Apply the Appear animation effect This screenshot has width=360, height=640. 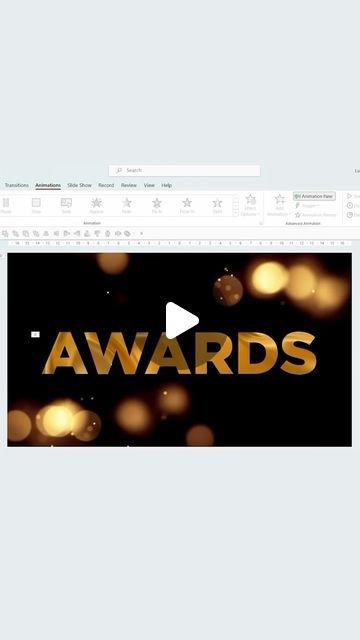pos(96,205)
